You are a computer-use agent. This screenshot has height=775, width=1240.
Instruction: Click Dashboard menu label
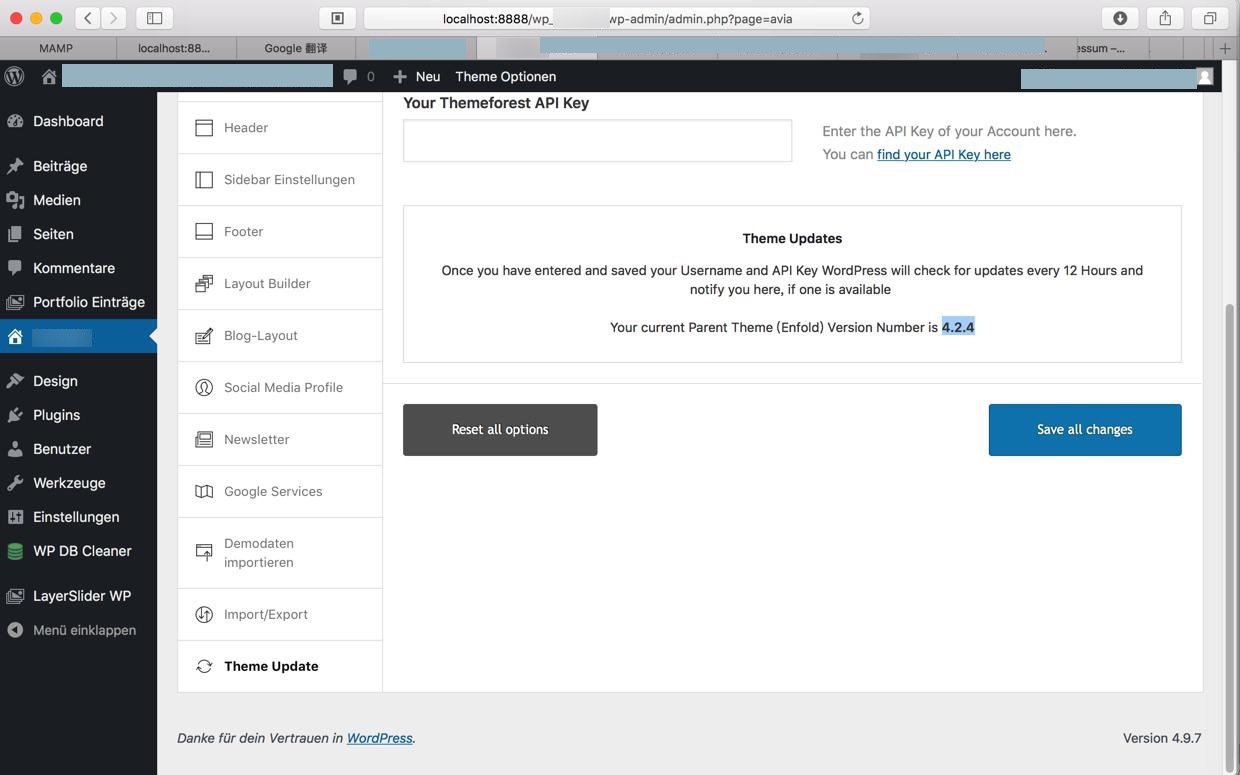[68, 121]
